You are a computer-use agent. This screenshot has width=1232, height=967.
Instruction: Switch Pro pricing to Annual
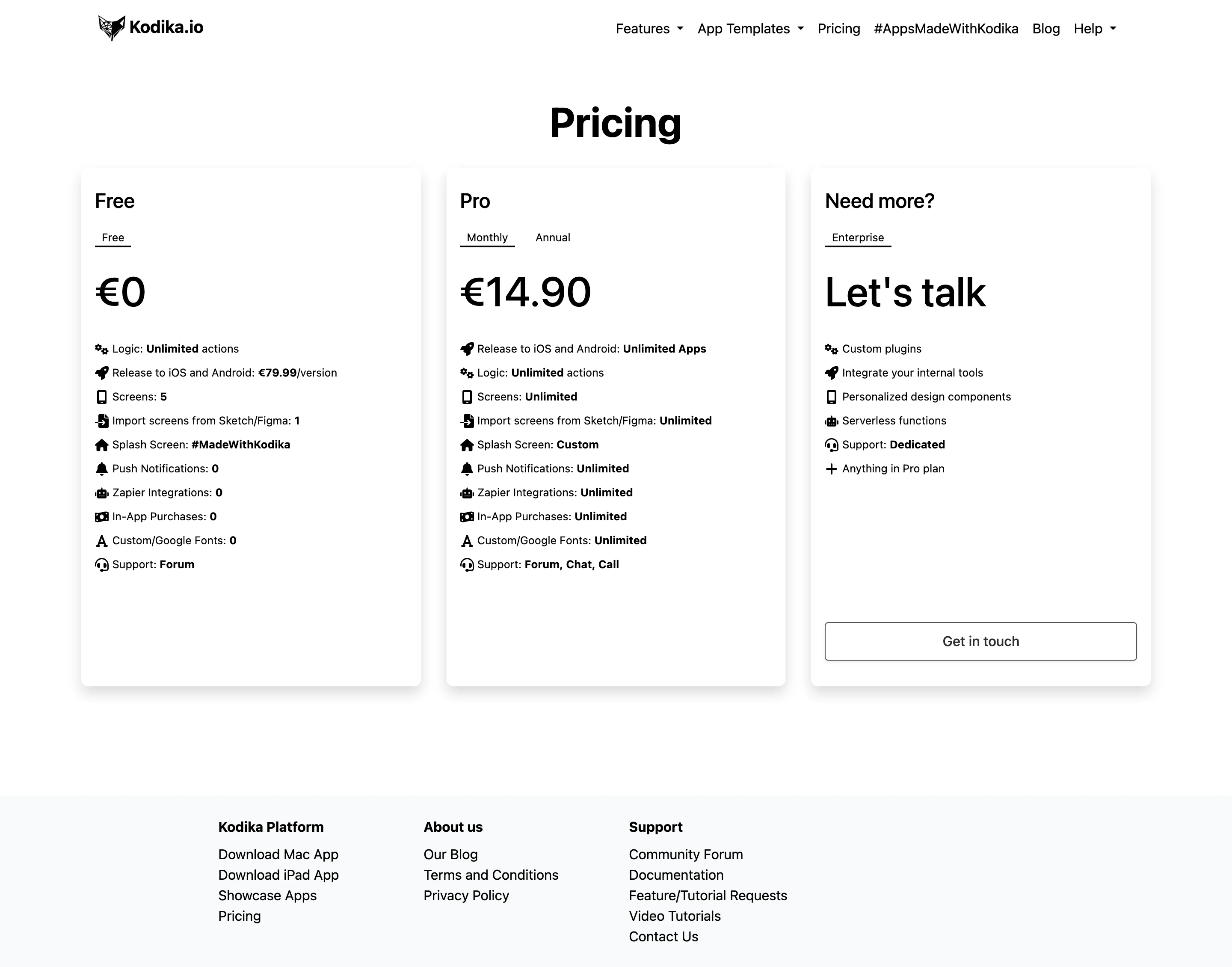(552, 238)
